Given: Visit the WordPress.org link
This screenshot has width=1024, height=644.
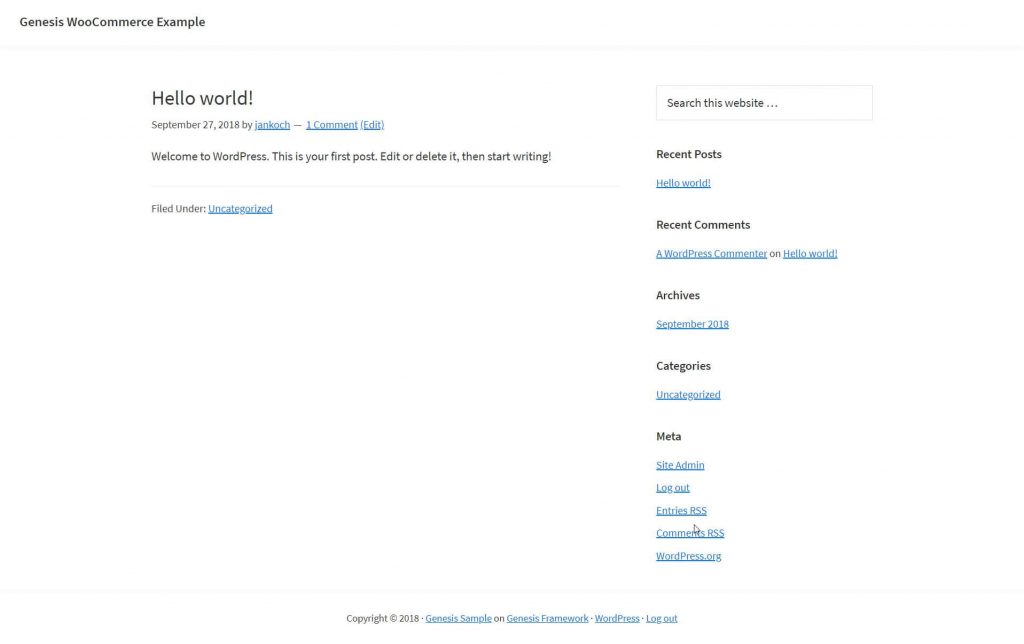Looking at the screenshot, I should (x=688, y=556).
